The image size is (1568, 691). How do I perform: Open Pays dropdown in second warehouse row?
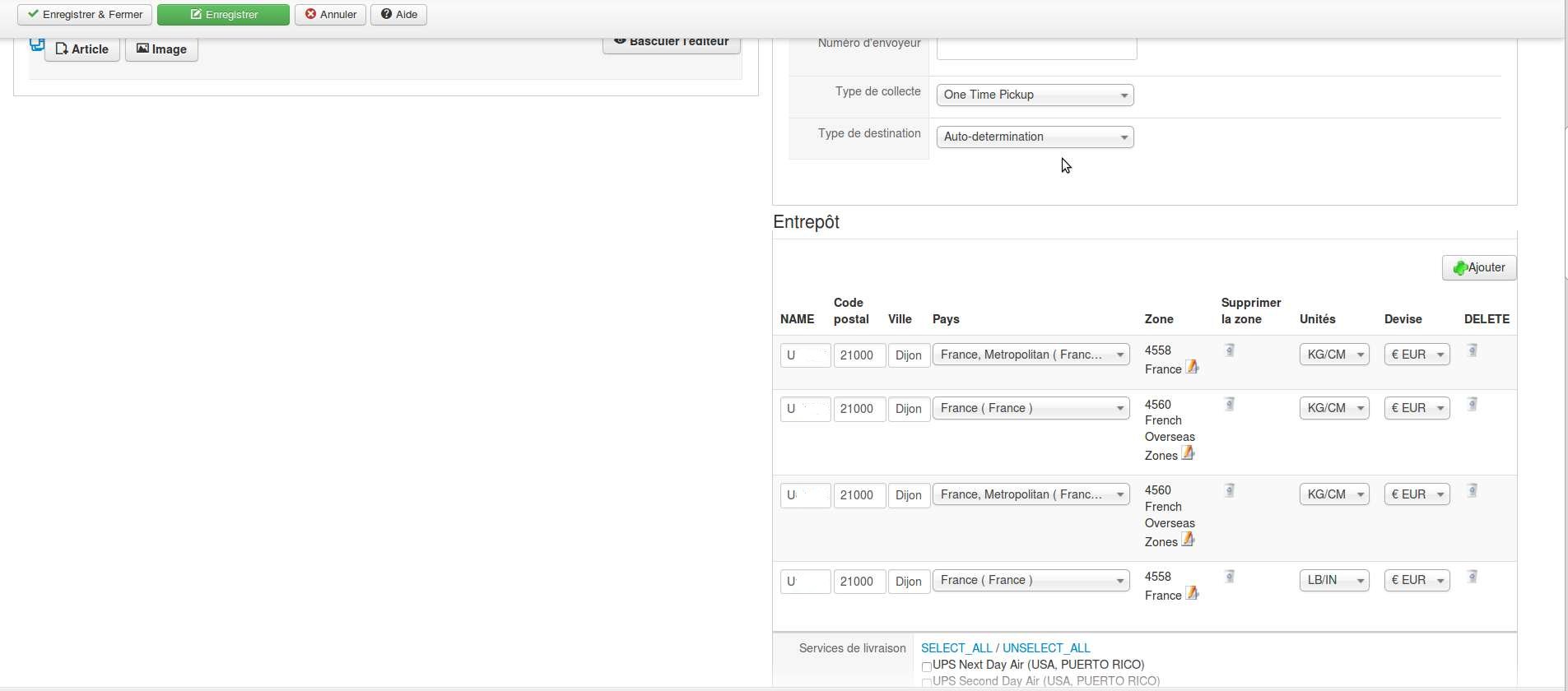point(1031,409)
